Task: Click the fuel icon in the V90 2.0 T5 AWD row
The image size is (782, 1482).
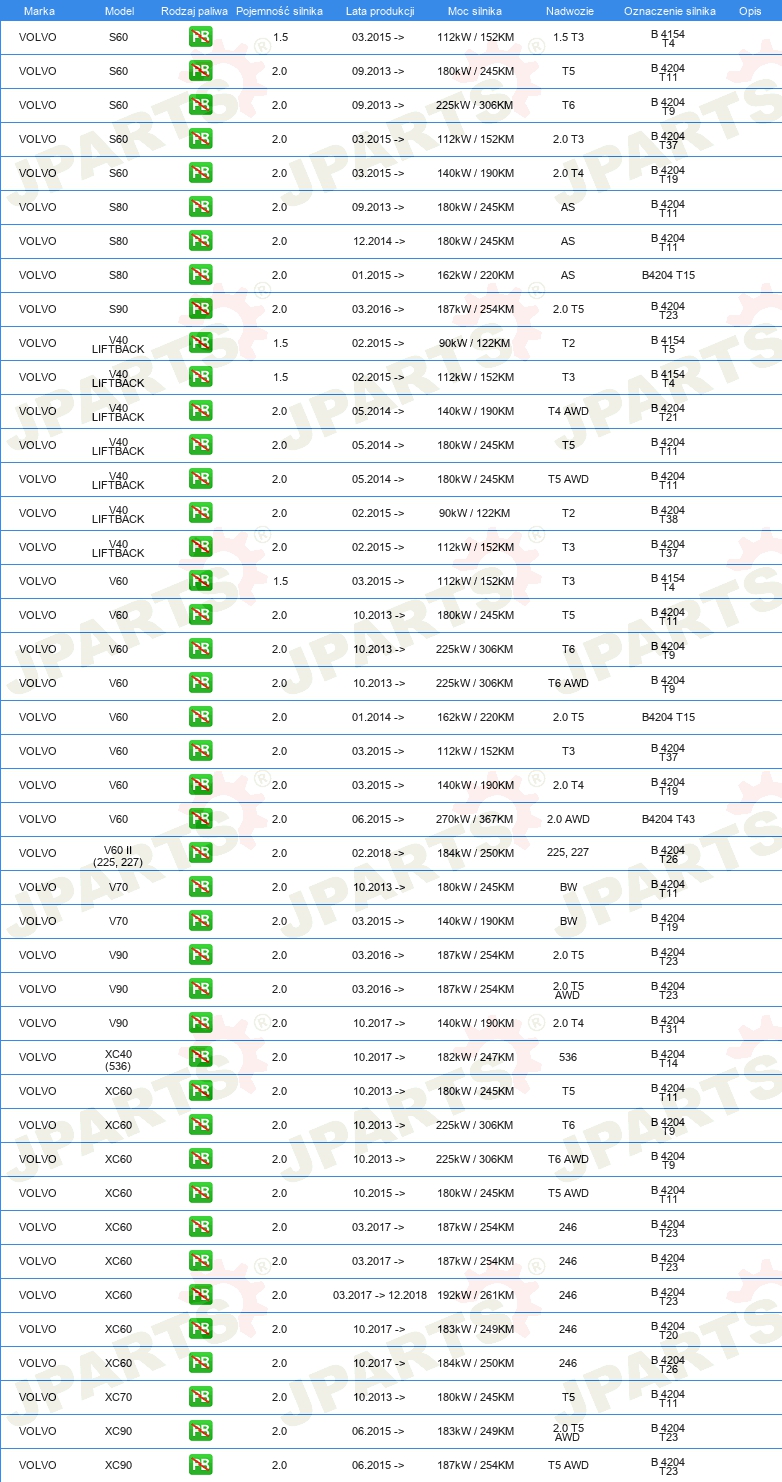Action: point(200,990)
